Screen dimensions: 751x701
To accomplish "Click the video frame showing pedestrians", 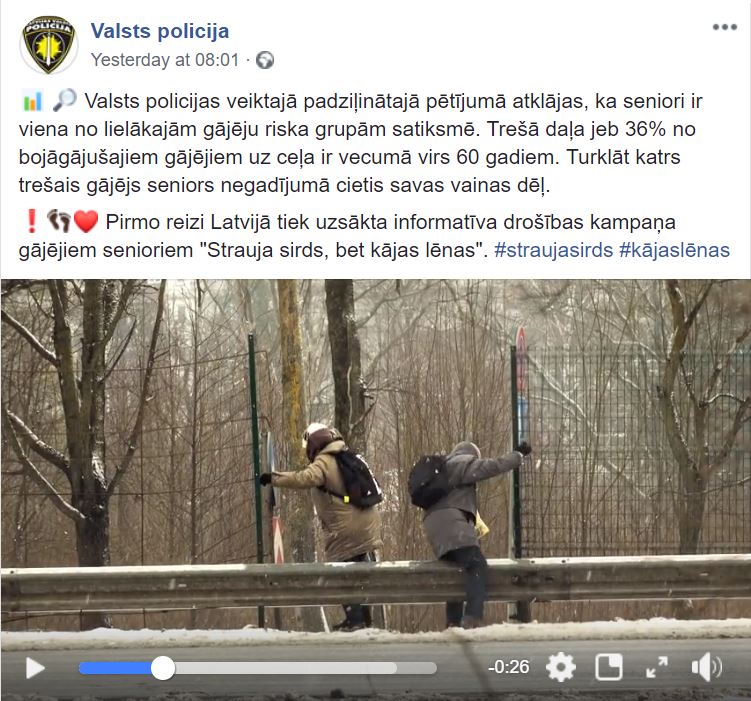I will (x=376, y=462).
